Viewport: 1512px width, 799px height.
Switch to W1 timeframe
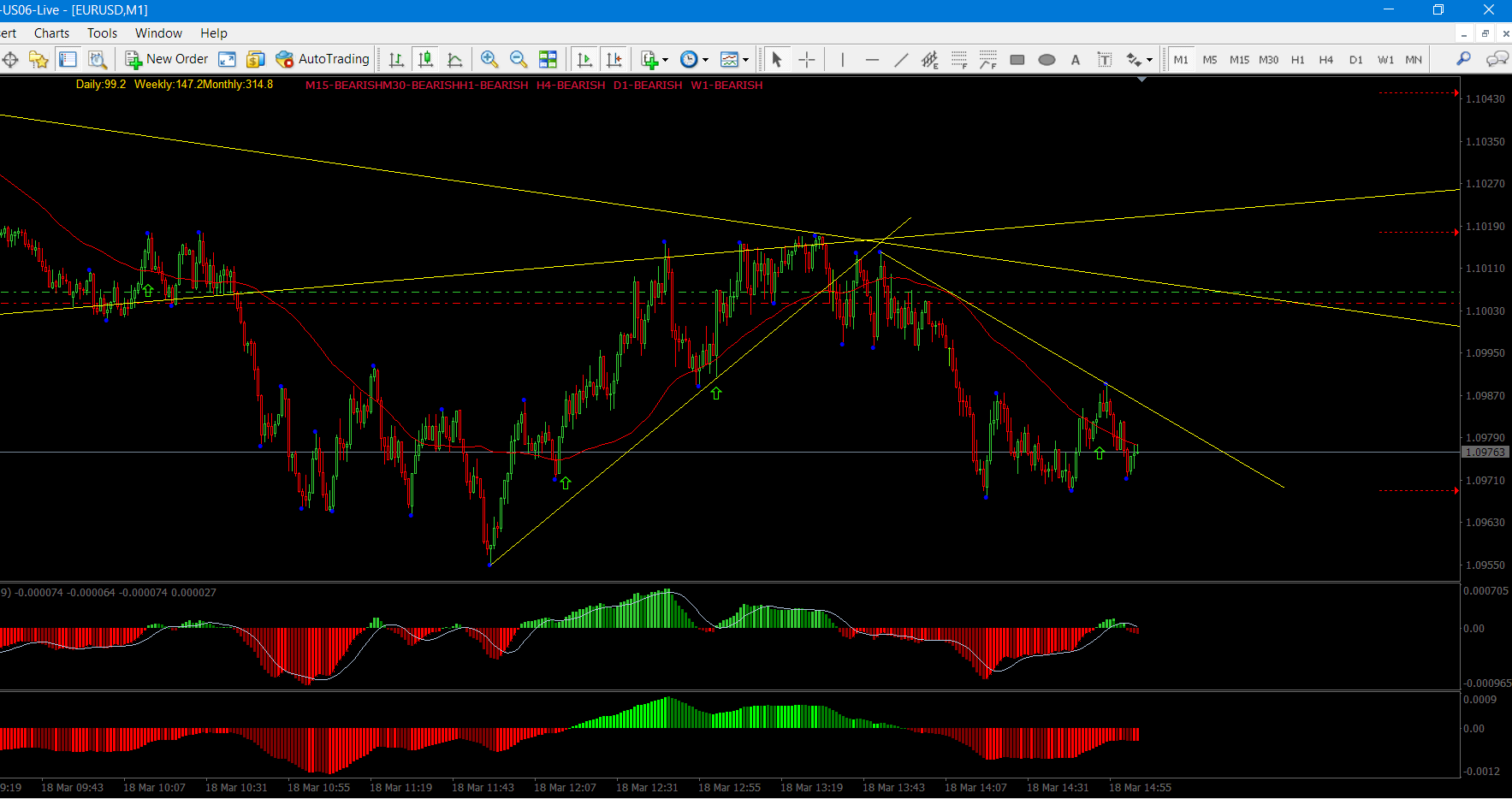(1385, 59)
